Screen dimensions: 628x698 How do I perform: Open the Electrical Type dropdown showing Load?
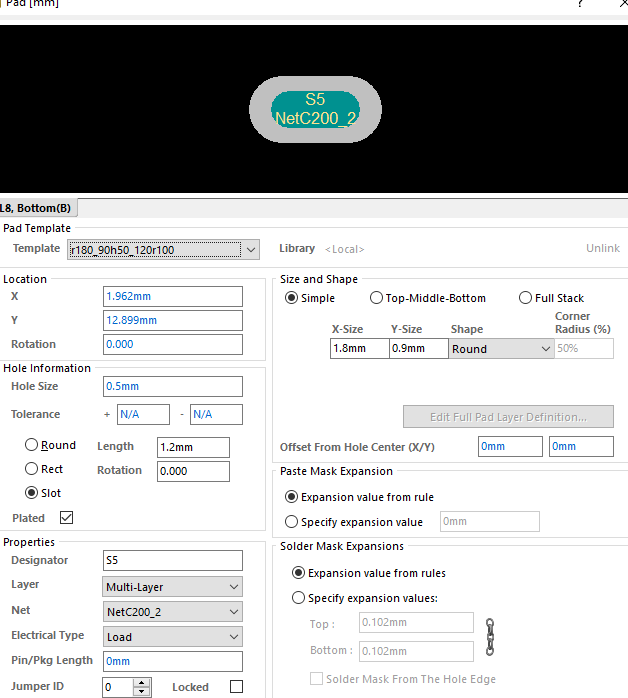[173, 637]
